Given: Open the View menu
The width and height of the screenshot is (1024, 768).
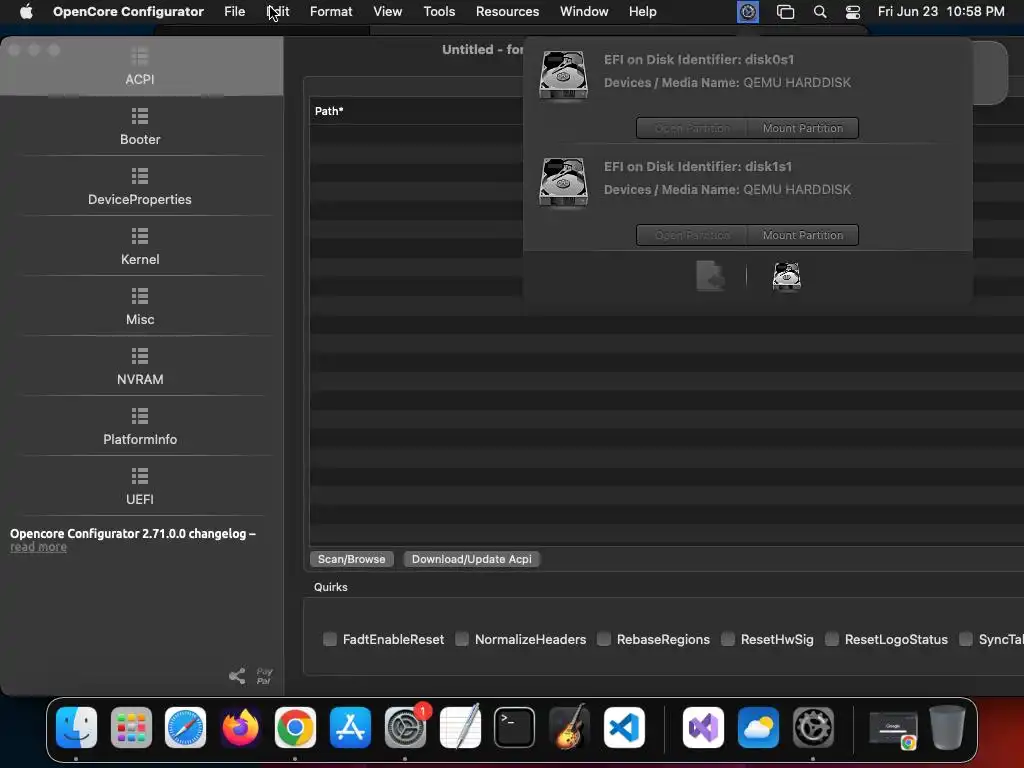Looking at the screenshot, I should tap(387, 12).
